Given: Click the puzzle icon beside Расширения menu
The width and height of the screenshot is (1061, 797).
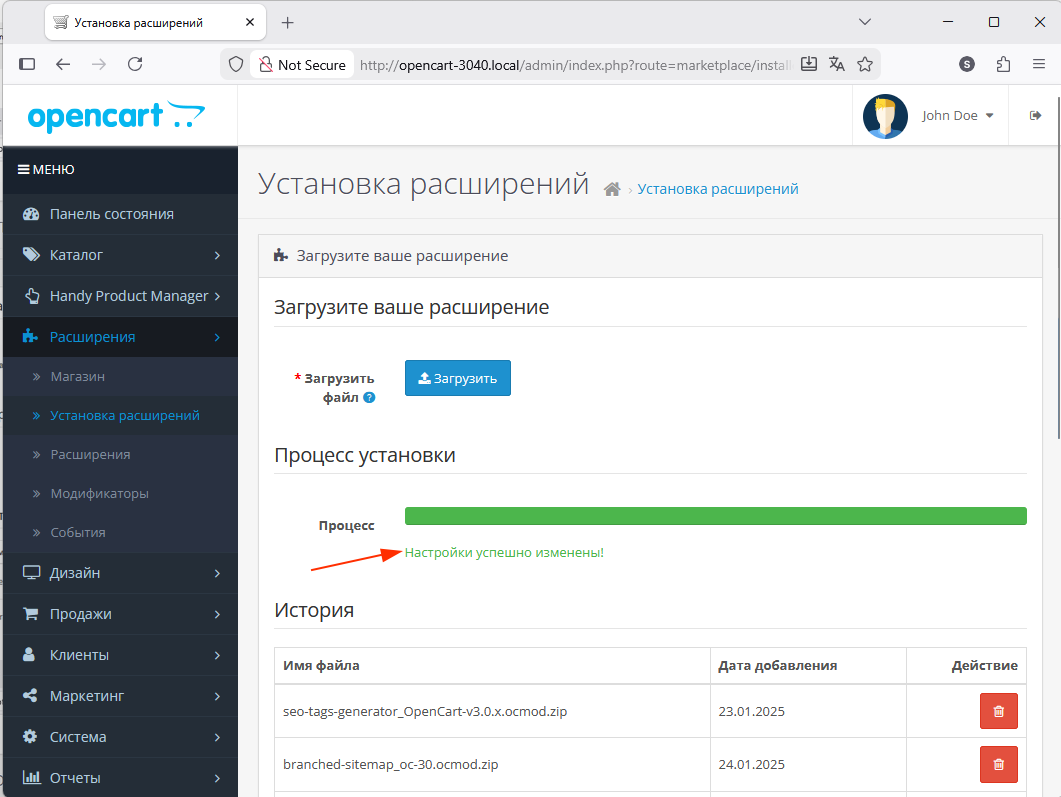Looking at the screenshot, I should tap(30, 336).
